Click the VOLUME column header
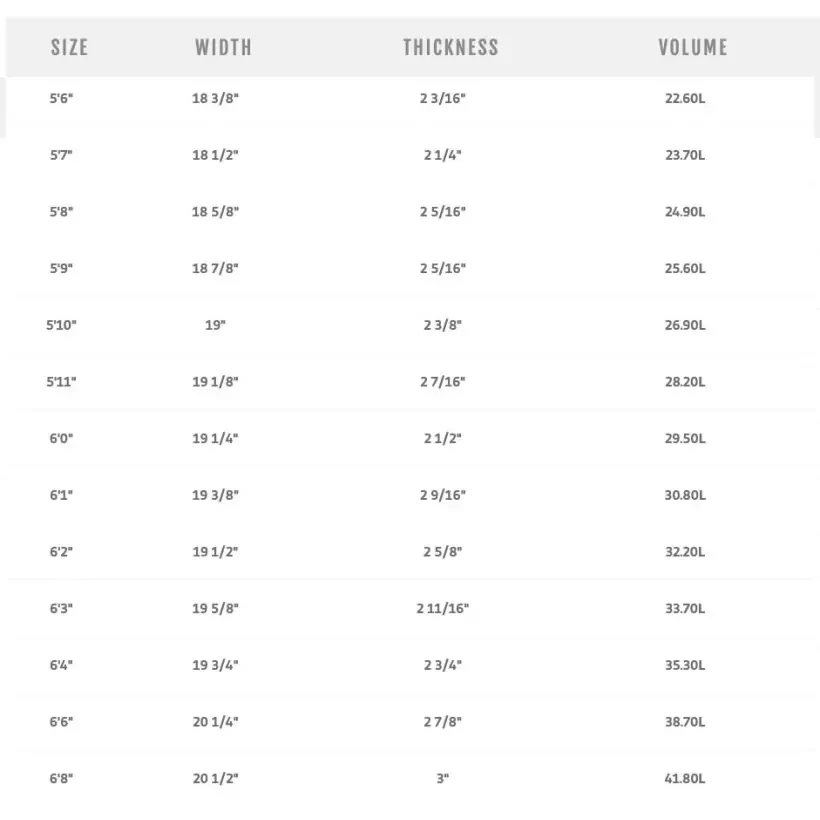The height and width of the screenshot is (820, 820). click(692, 47)
